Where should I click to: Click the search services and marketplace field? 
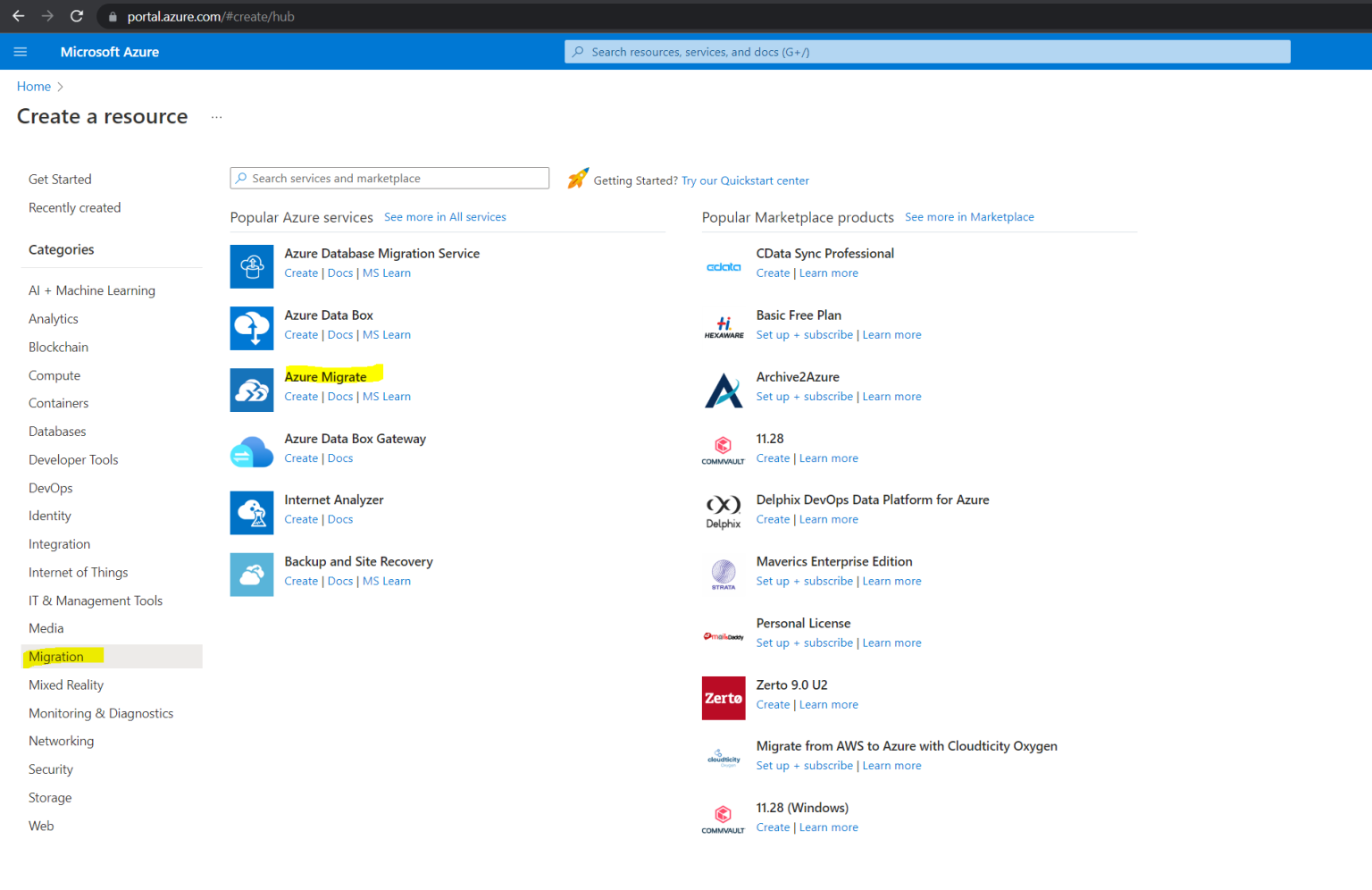(389, 178)
